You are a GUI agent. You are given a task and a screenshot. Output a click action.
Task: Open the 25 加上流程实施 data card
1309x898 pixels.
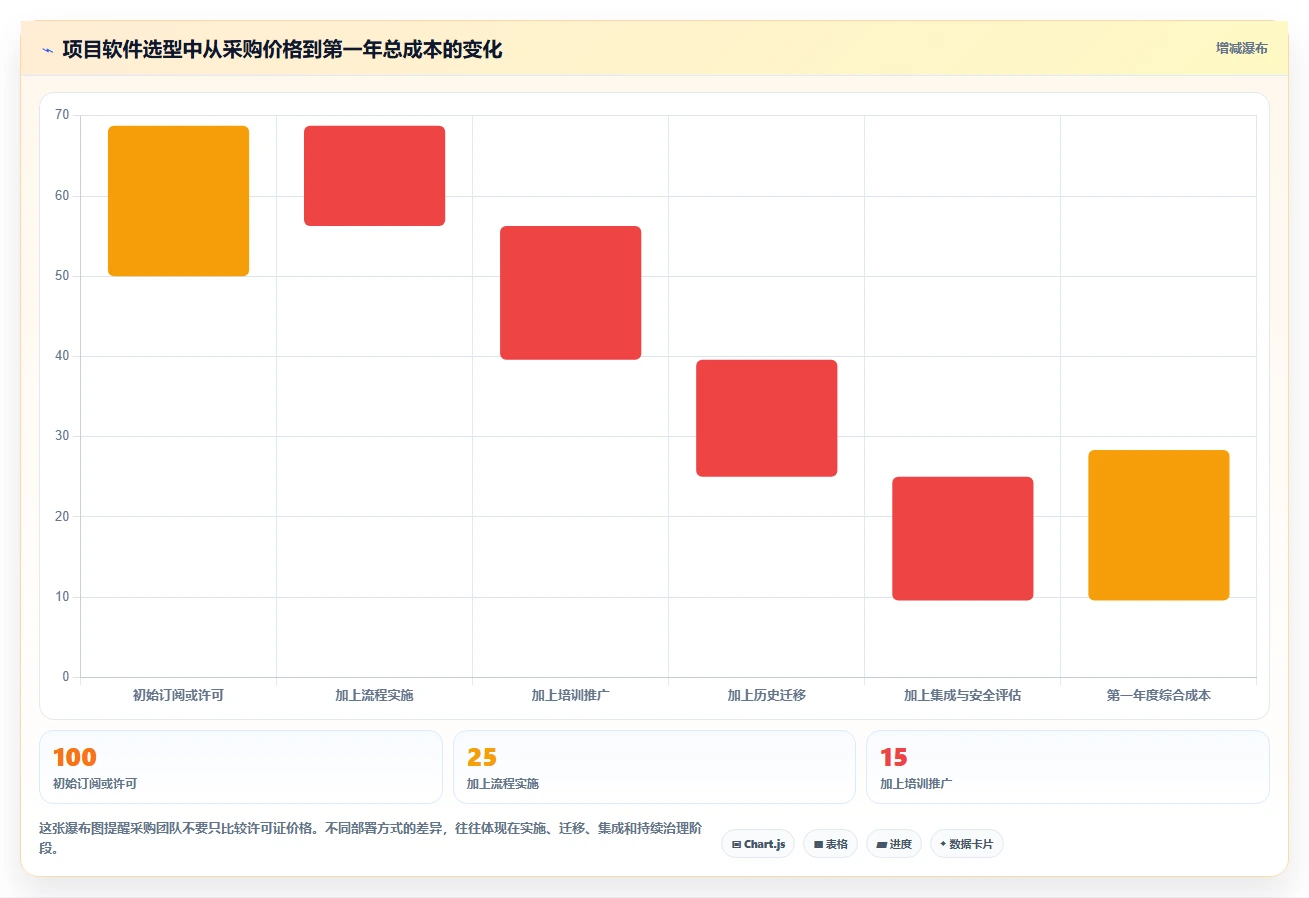(x=654, y=767)
